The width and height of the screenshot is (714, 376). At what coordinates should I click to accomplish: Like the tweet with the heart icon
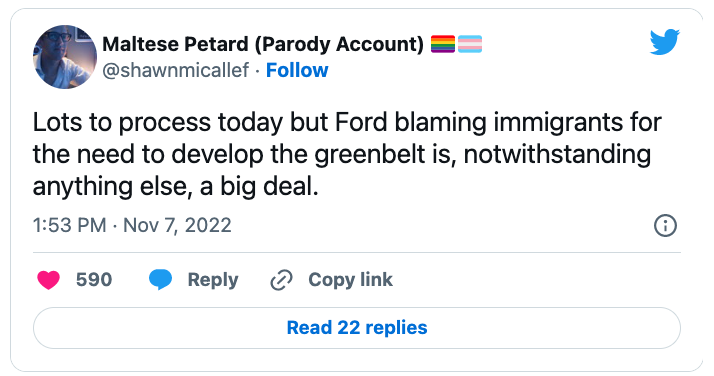point(48,279)
